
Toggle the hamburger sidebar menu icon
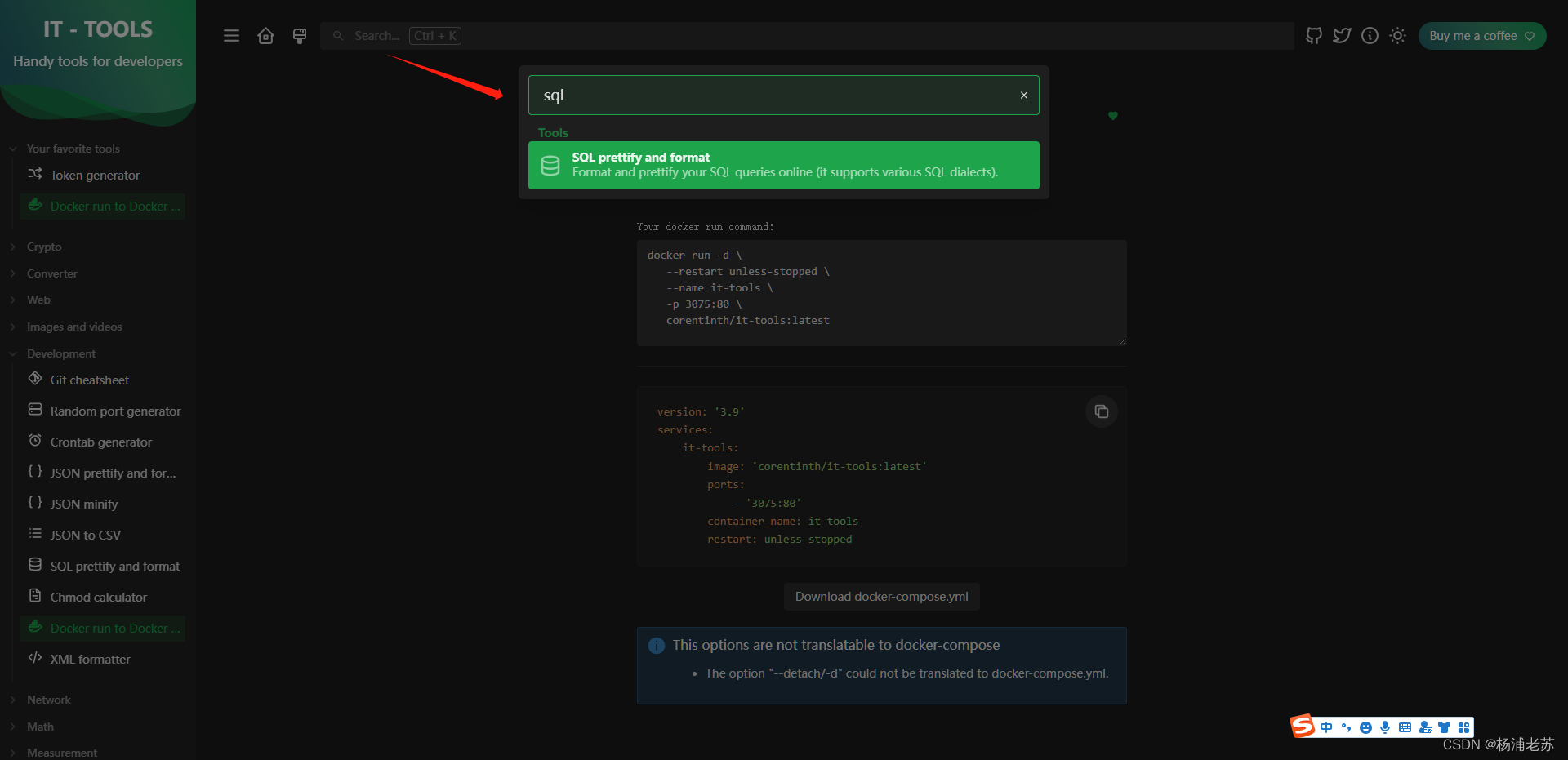(x=231, y=36)
